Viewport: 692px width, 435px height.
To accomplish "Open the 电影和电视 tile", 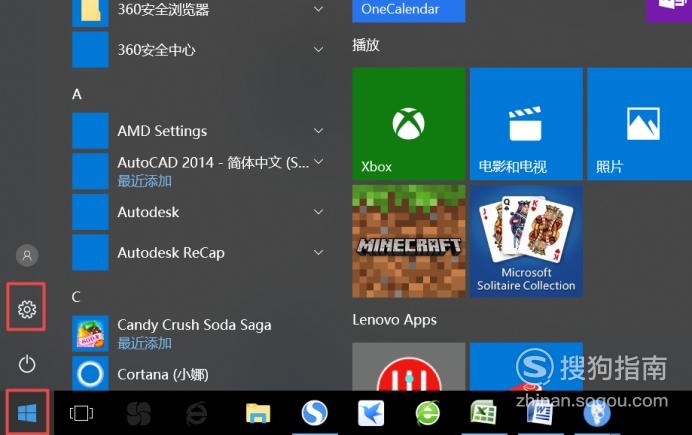I will [526, 124].
